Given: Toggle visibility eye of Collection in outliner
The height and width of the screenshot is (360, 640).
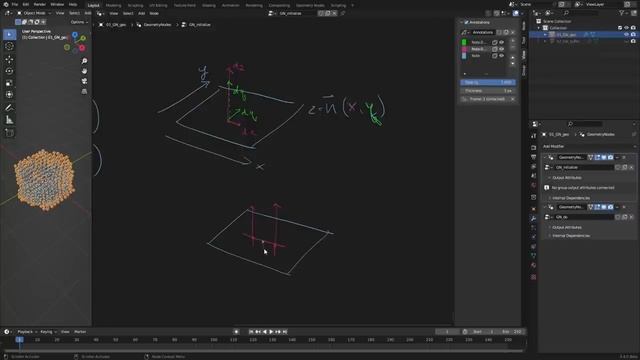Looking at the screenshot, I should (x=627, y=28).
